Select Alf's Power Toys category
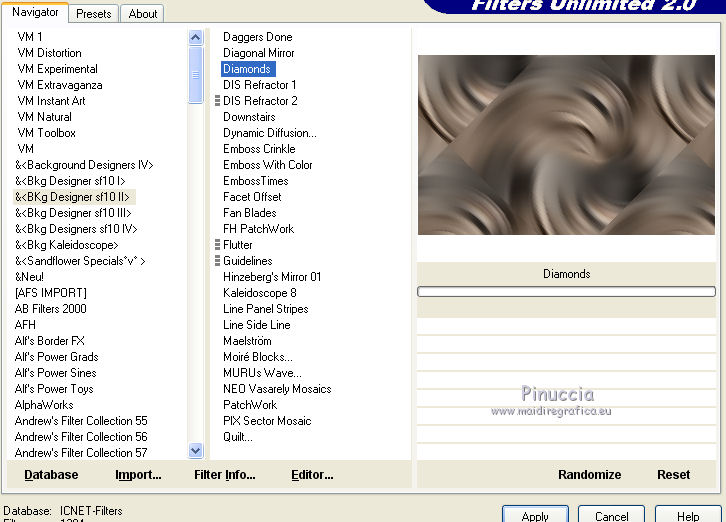This screenshot has height=522, width=726. point(54,389)
